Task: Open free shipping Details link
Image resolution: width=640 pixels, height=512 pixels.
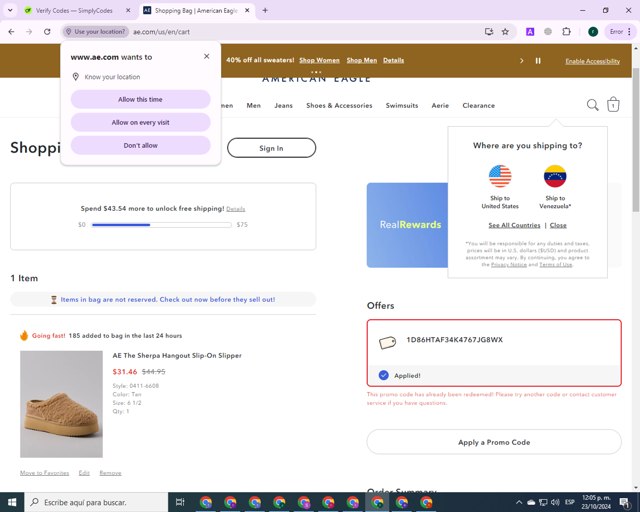Action: (x=236, y=209)
